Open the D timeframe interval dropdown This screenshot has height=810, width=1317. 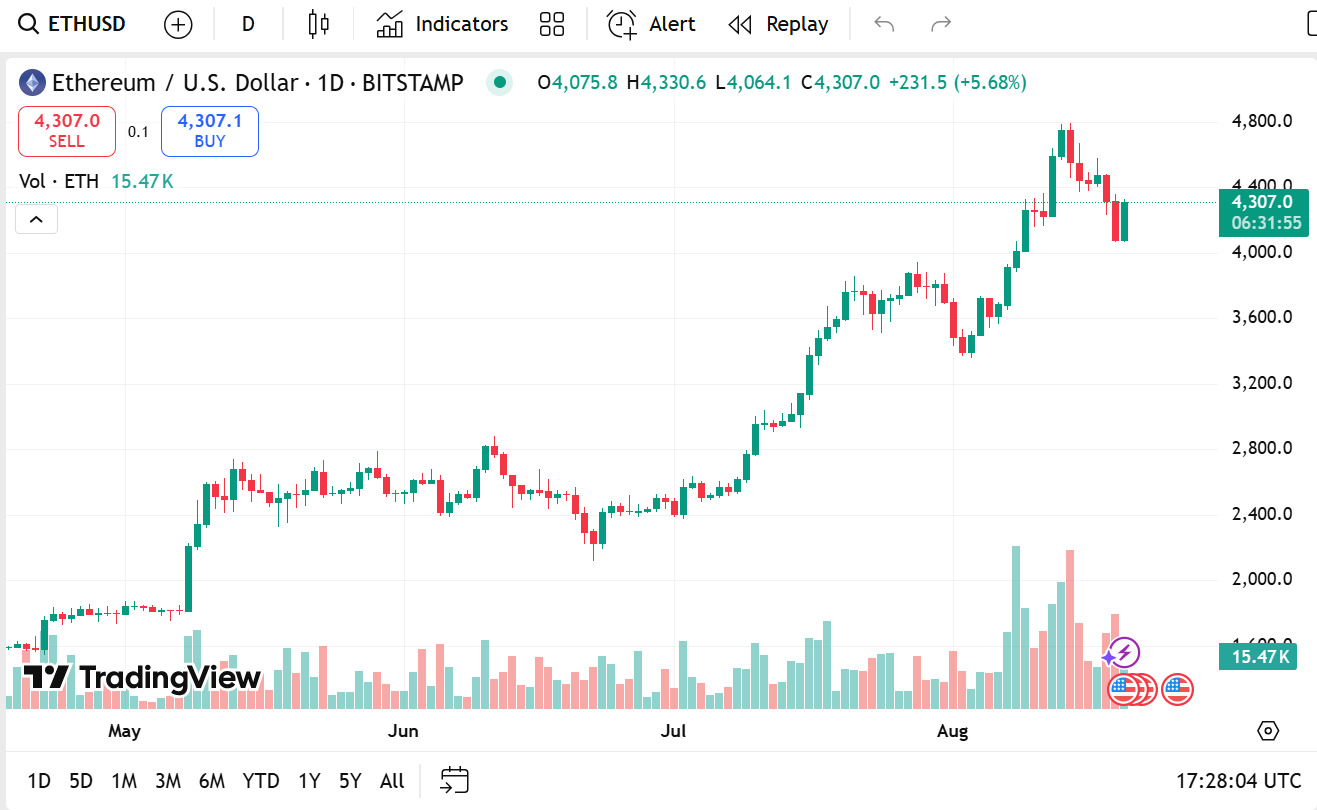coord(248,24)
